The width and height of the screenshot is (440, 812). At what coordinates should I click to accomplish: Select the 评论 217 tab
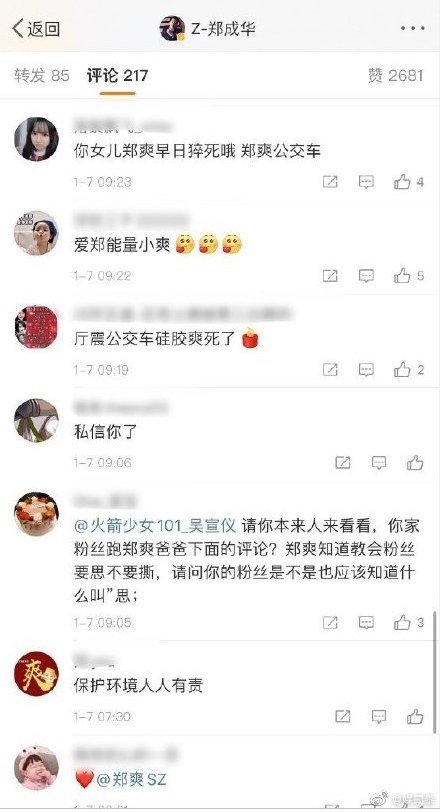[118, 76]
